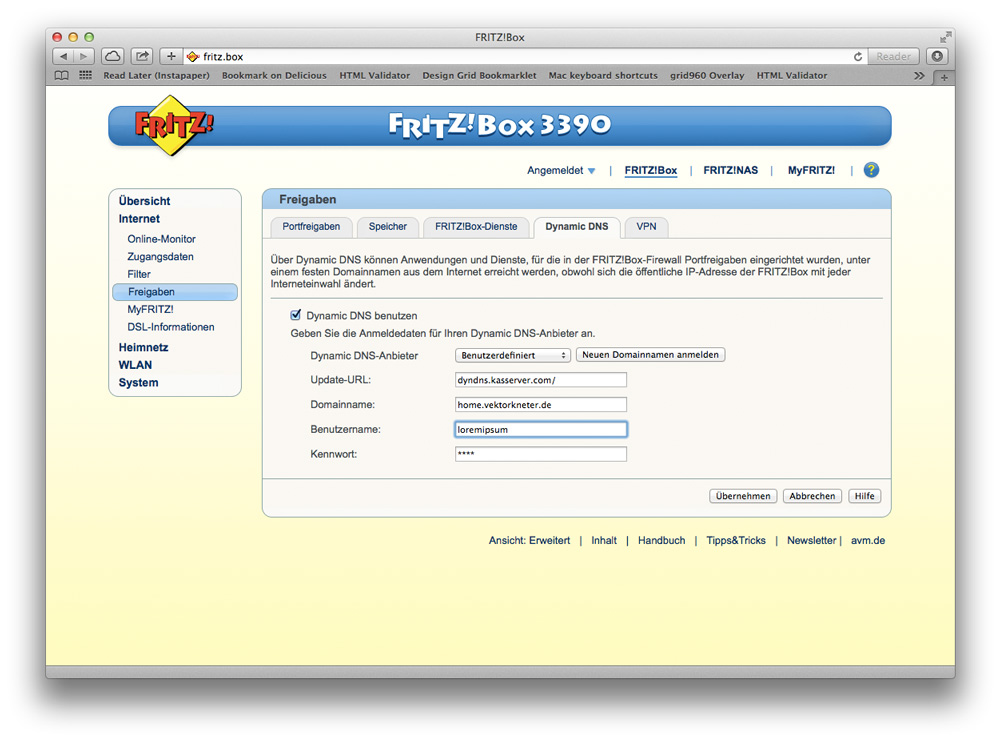
Task: Open iCloud Tabs cloud icon
Action: pyautogui.click(x=113, y=56)
